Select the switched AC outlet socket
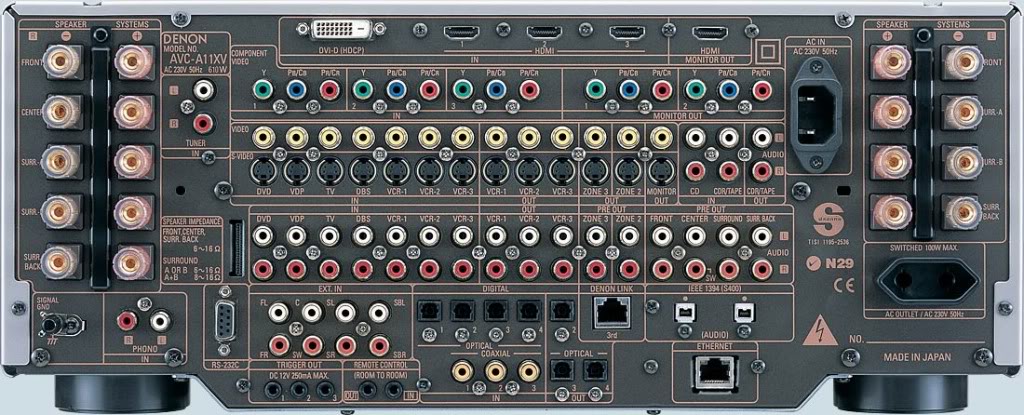1024x415 pixels. (927, 279)
